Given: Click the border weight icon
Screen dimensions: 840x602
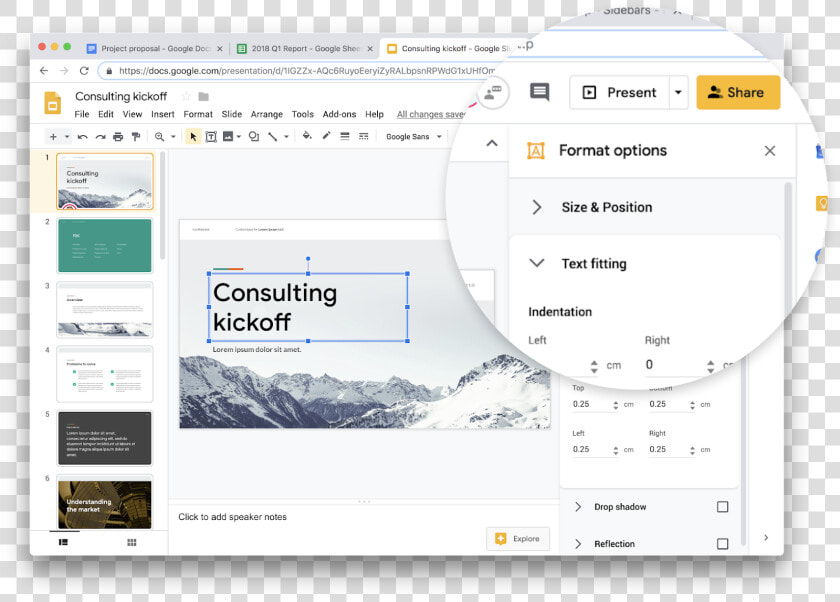Looking at the screenshot, I should point(345,136).
